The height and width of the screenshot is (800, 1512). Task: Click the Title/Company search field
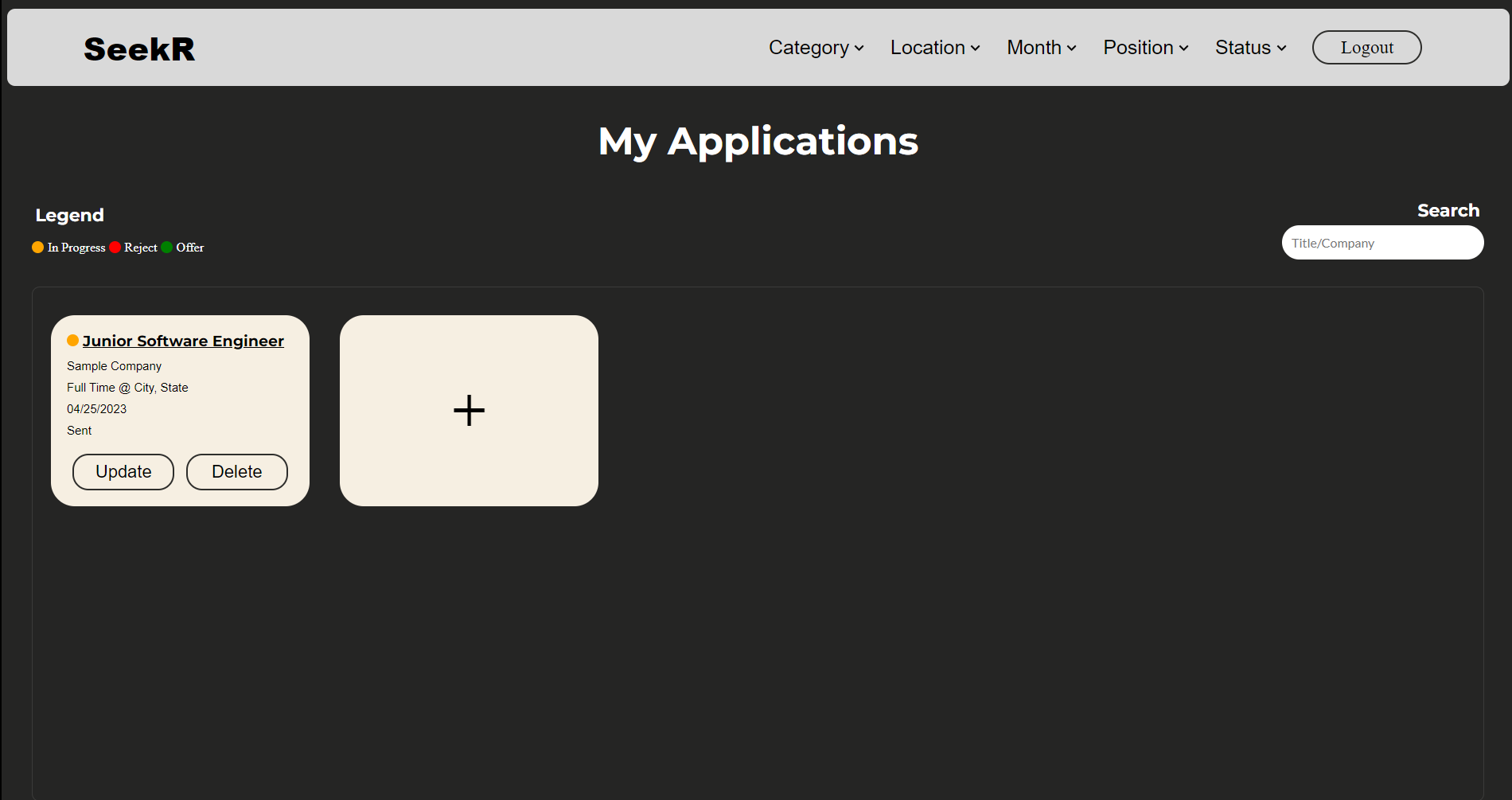[1382, 242]
